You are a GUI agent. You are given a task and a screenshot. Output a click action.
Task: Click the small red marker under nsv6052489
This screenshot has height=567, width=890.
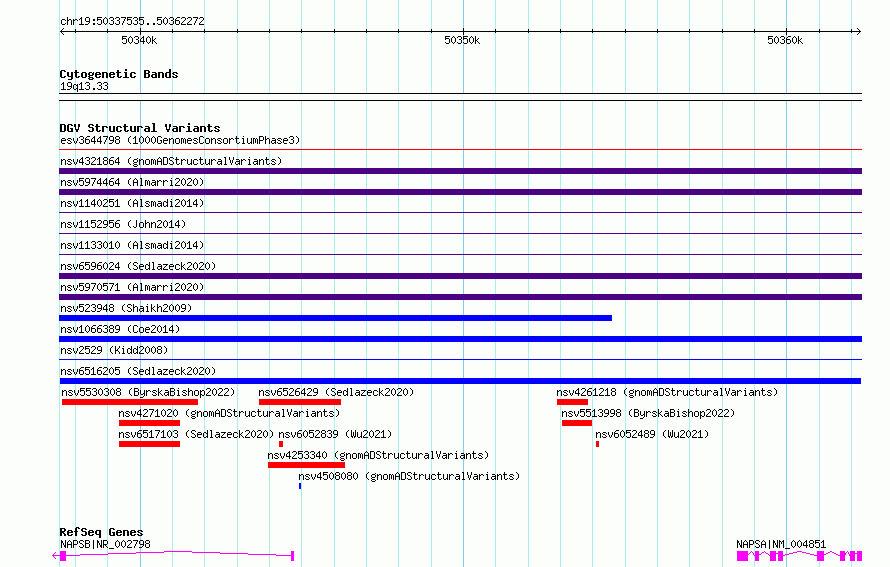597,444
